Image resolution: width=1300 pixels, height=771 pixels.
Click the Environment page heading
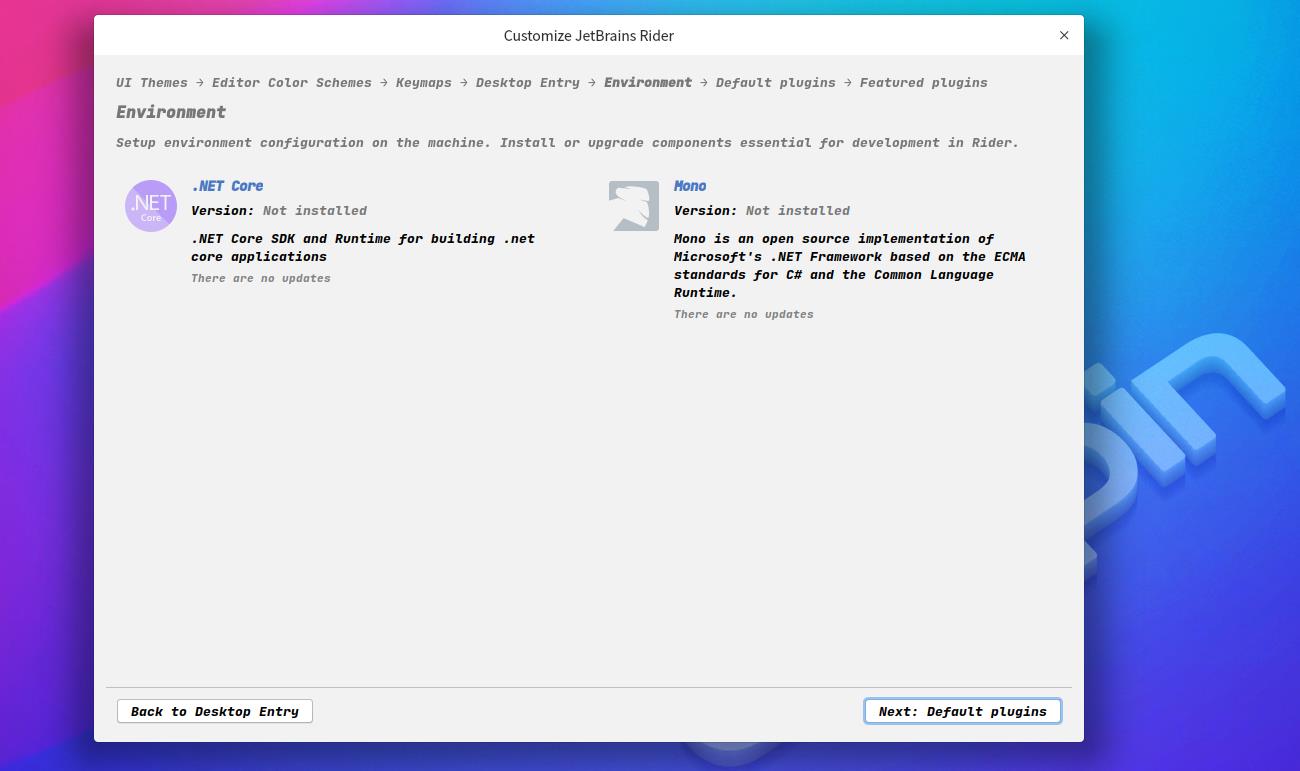[x=171, y=112]
